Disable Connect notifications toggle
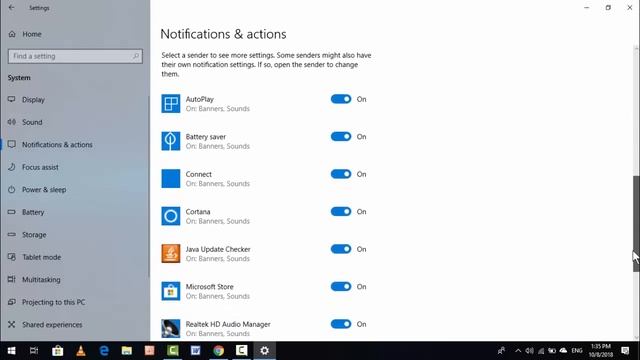Screen dimensions: 640x360 click(341, 174)
